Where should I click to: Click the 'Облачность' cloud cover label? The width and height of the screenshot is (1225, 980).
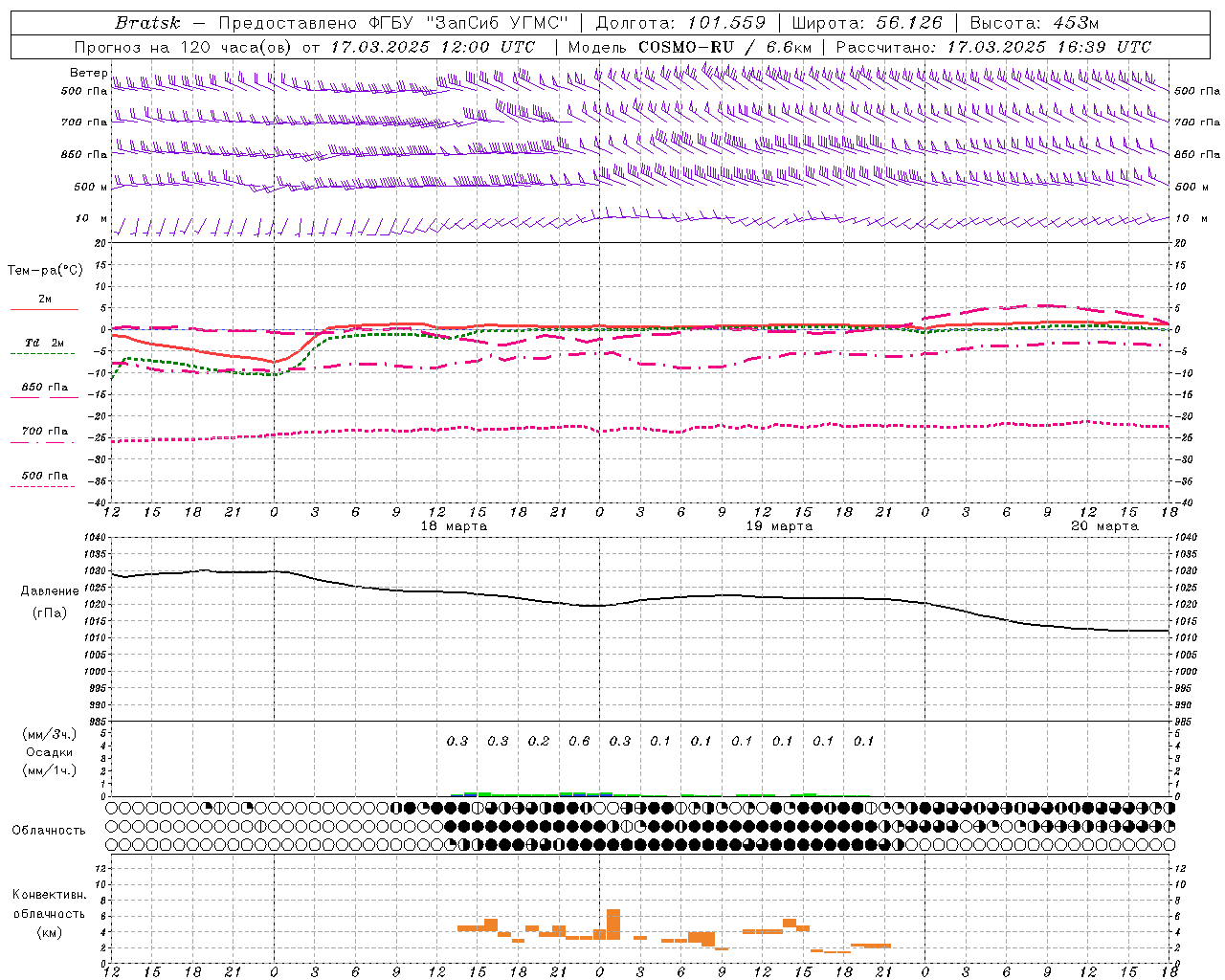coord(49,831)
